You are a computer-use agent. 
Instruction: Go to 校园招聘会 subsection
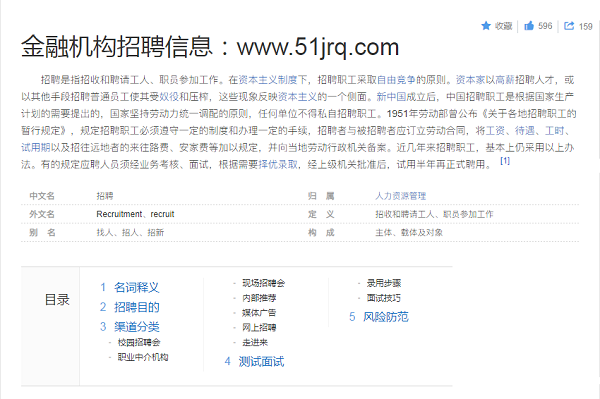tap(139, 342)
